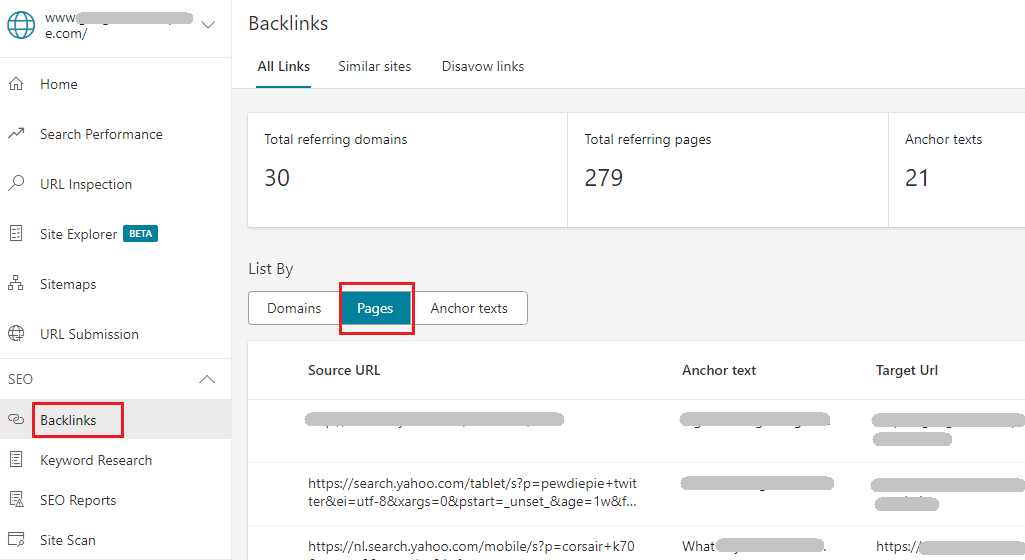Select the All Links tab

283,66
